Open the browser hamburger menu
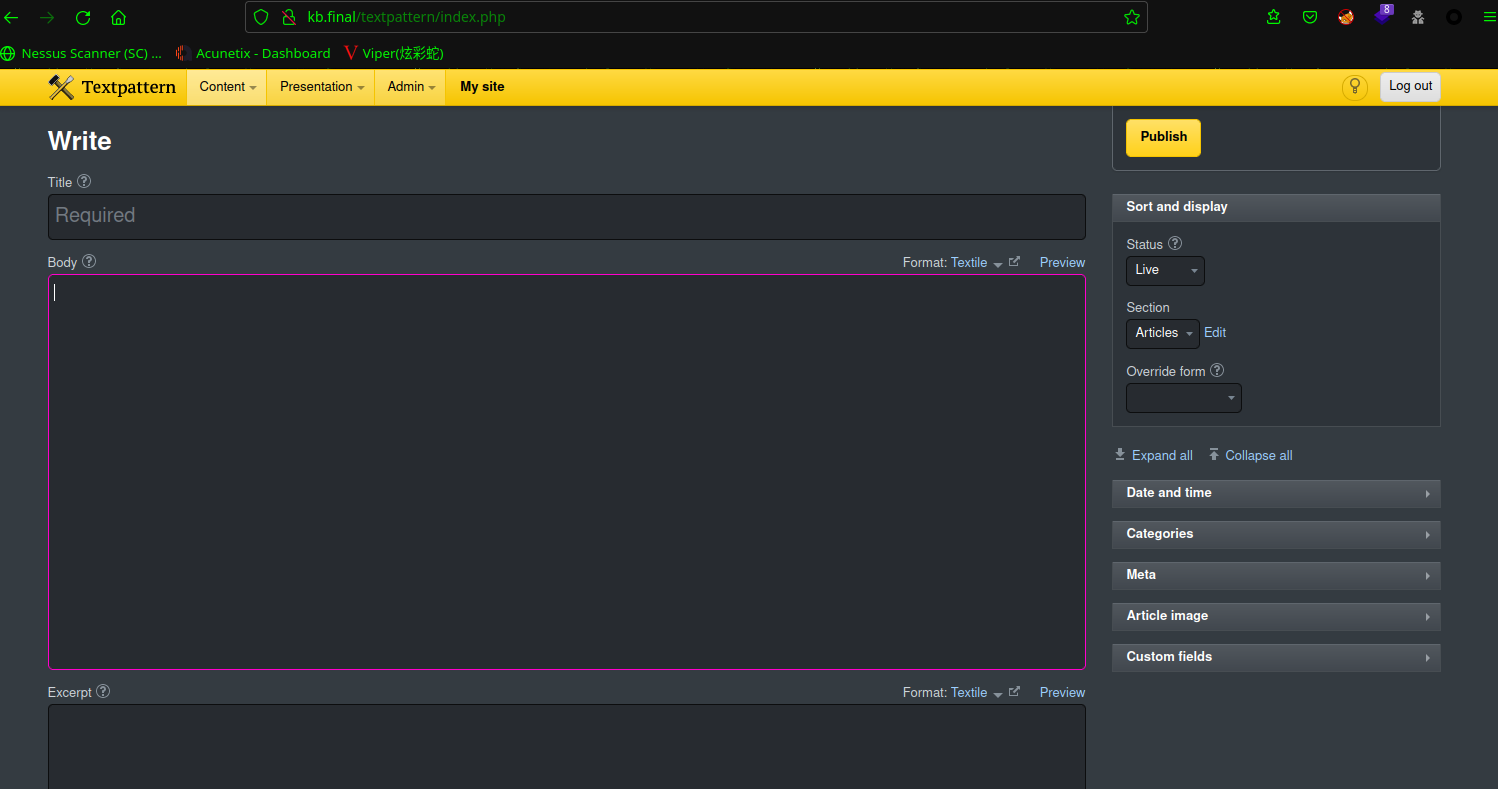Image resolution: width=1498 pixels, height=789 pixels. (x=1489, y=17)
